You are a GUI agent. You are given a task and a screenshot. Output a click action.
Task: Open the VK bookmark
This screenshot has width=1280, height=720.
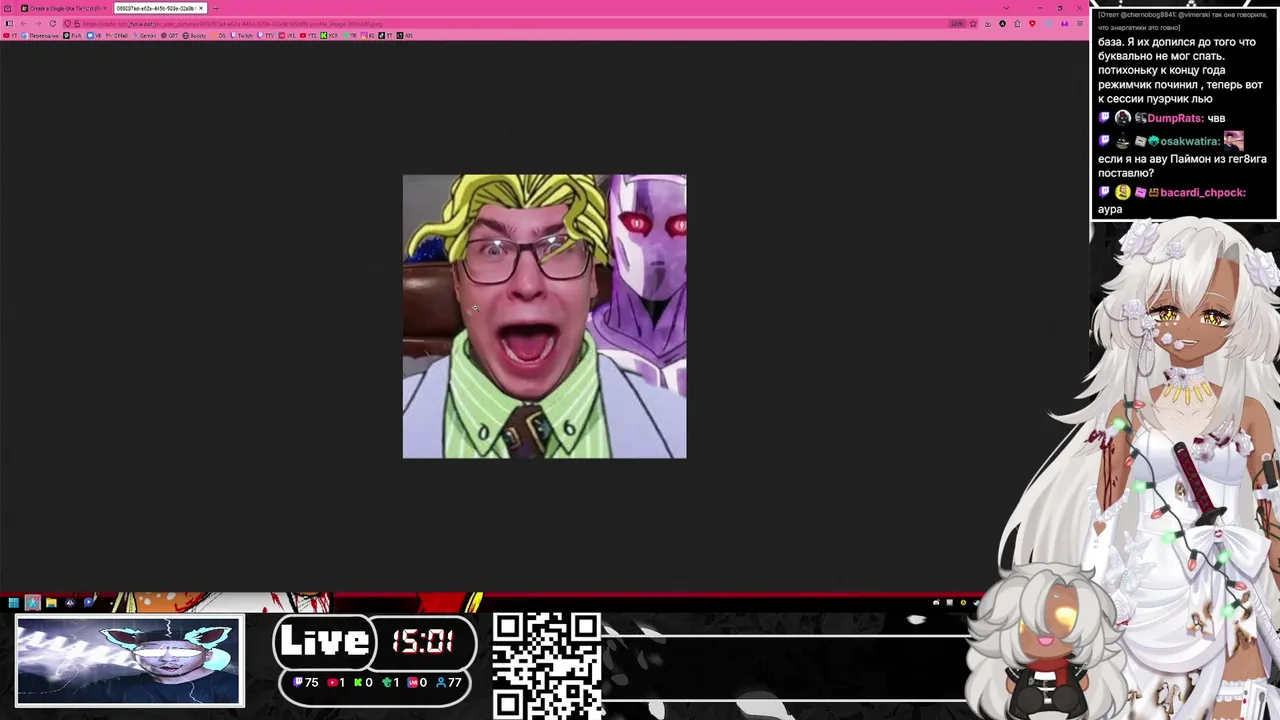(94, 35)
